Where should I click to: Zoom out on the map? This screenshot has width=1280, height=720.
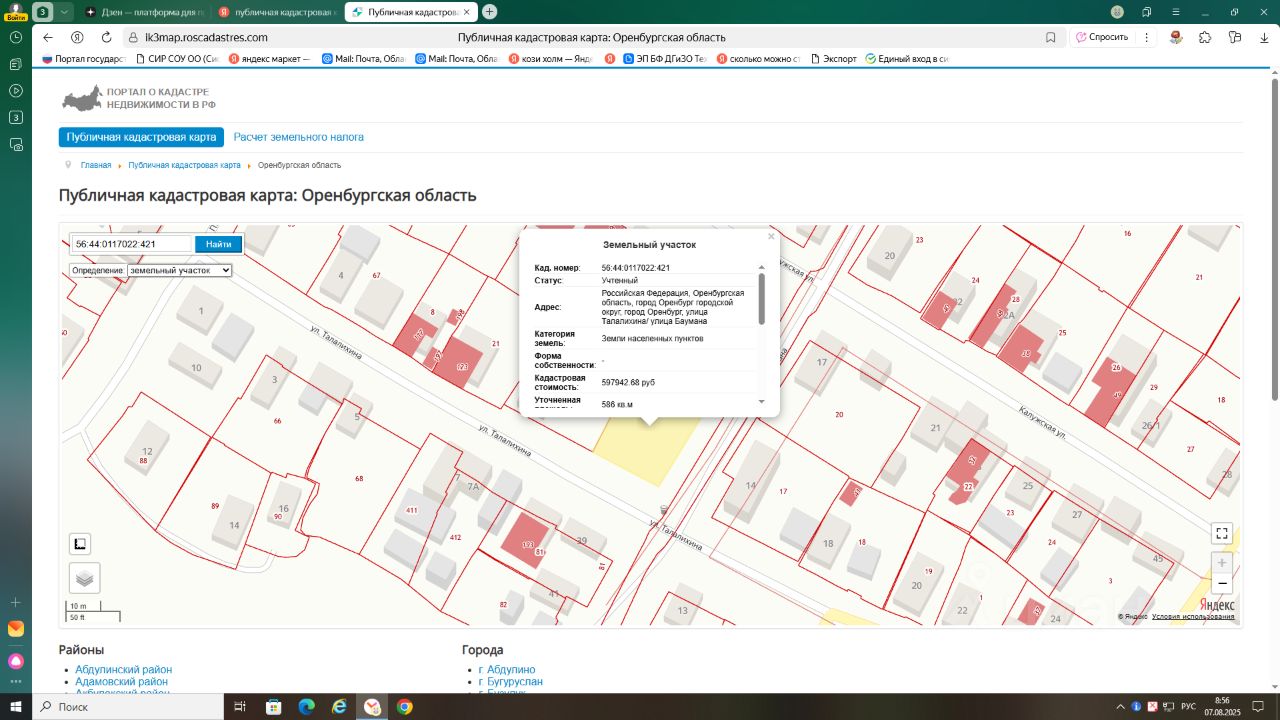pos(1221,584)
